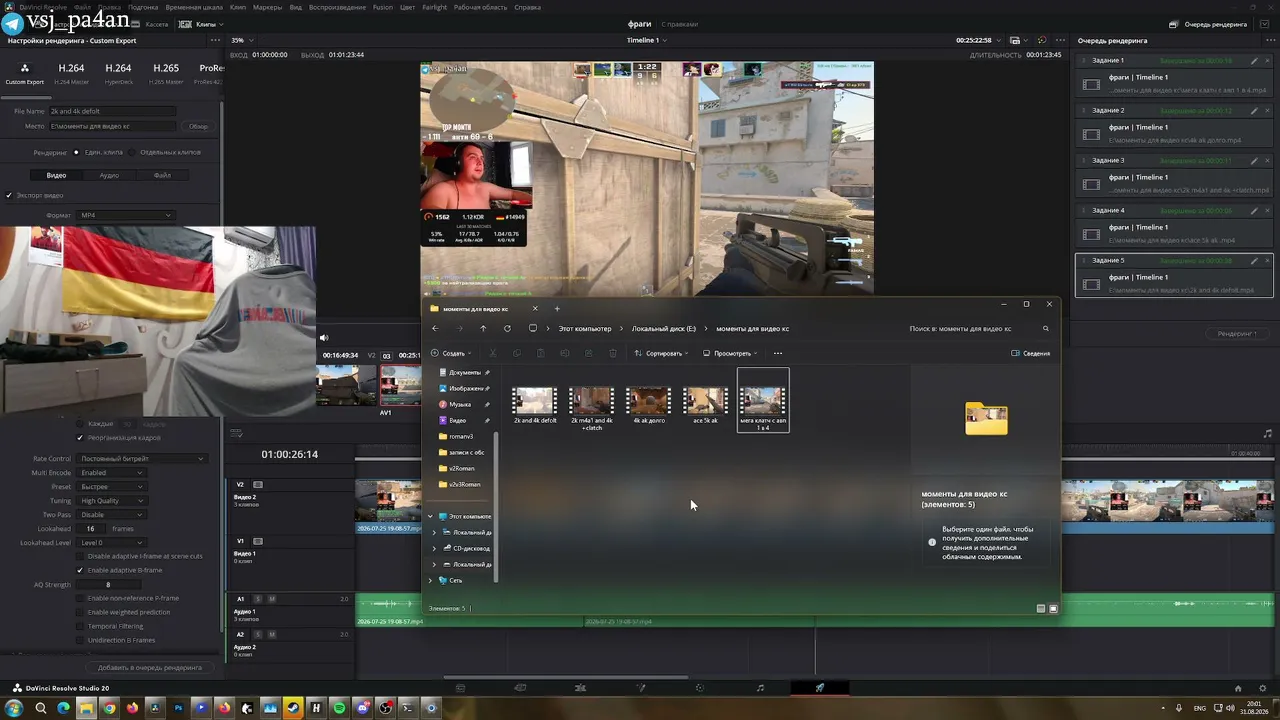Select the '4k ak долго' video file
Image resolution: width=1280 pixels, height=720 pixels.
pos(649,405)
